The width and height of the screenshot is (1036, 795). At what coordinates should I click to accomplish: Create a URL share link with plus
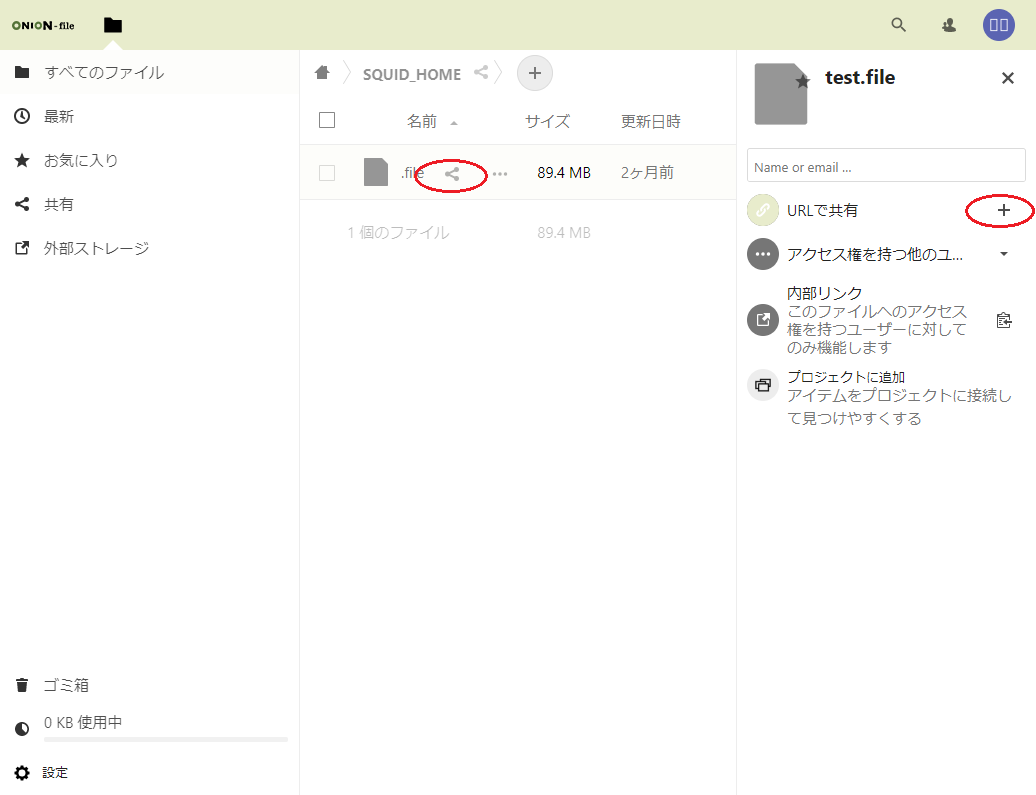point(1004,210)
